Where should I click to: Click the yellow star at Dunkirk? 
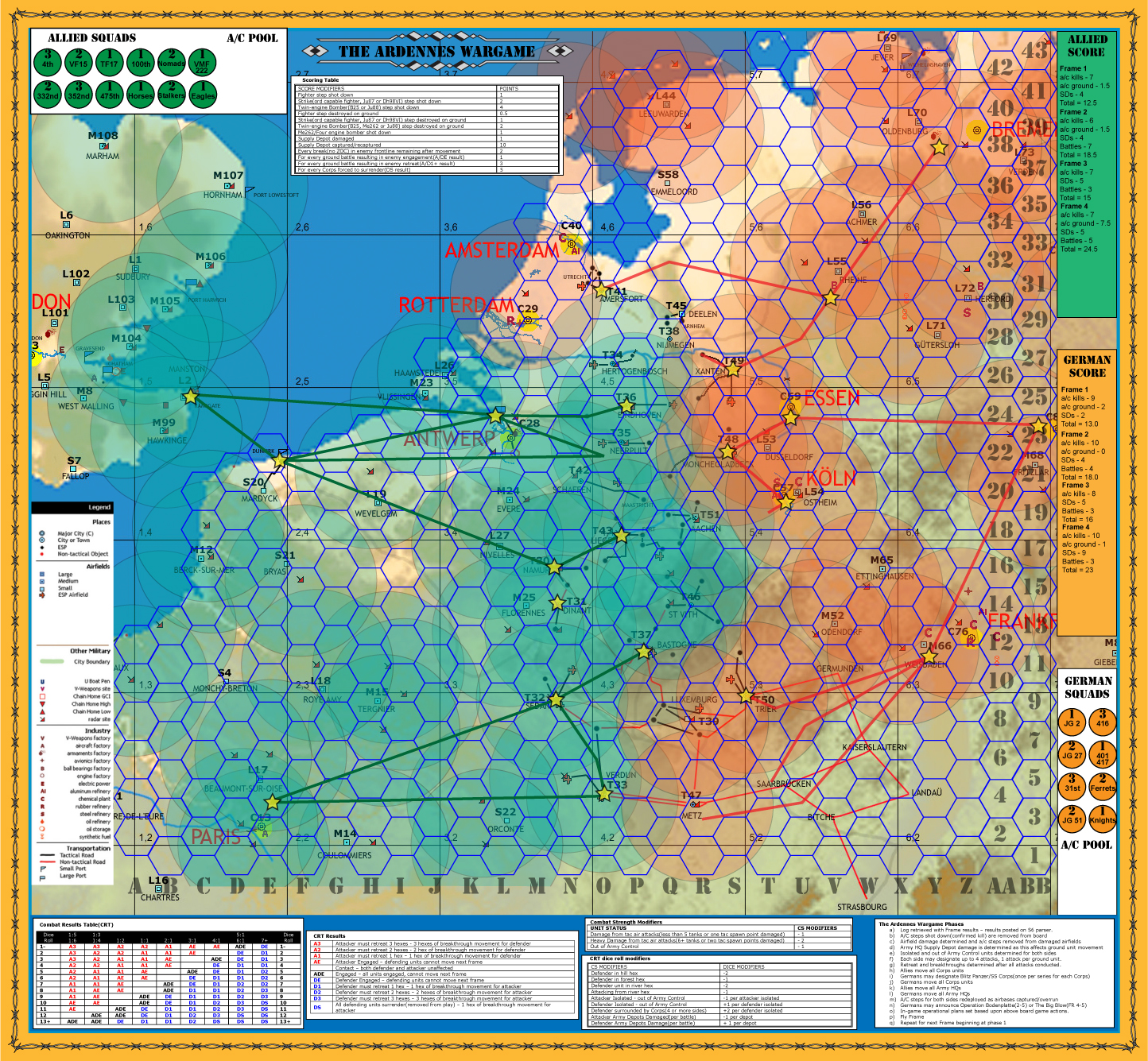(x=280, y=460)
